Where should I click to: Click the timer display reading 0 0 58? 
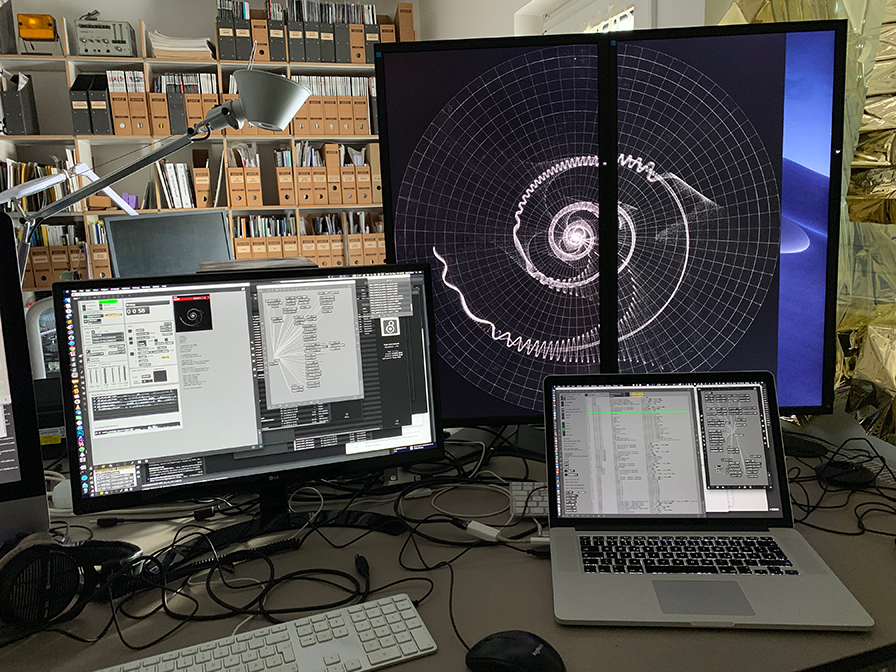pyautogui.click(x=138, y=311)
